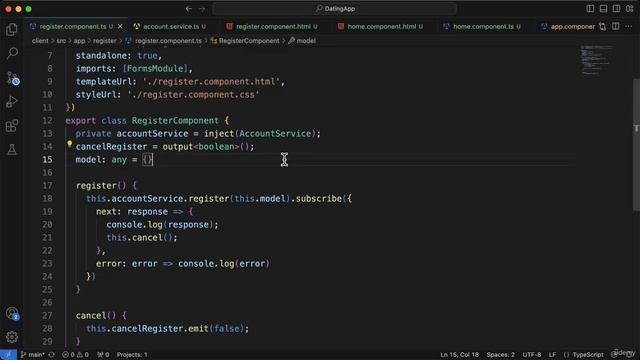This screenshot has height=360, width=640.
Task: Change the UTF-8 encoding
Action: pos(532,355)
